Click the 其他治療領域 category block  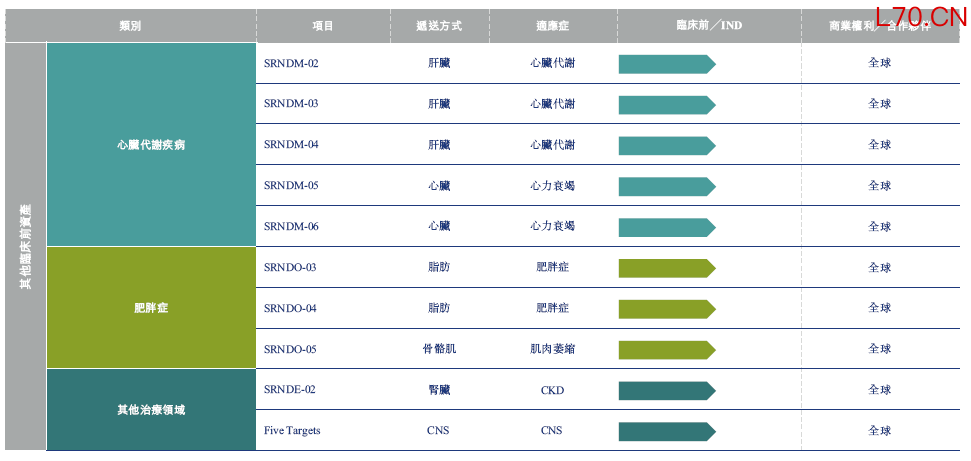coord(151,410)
